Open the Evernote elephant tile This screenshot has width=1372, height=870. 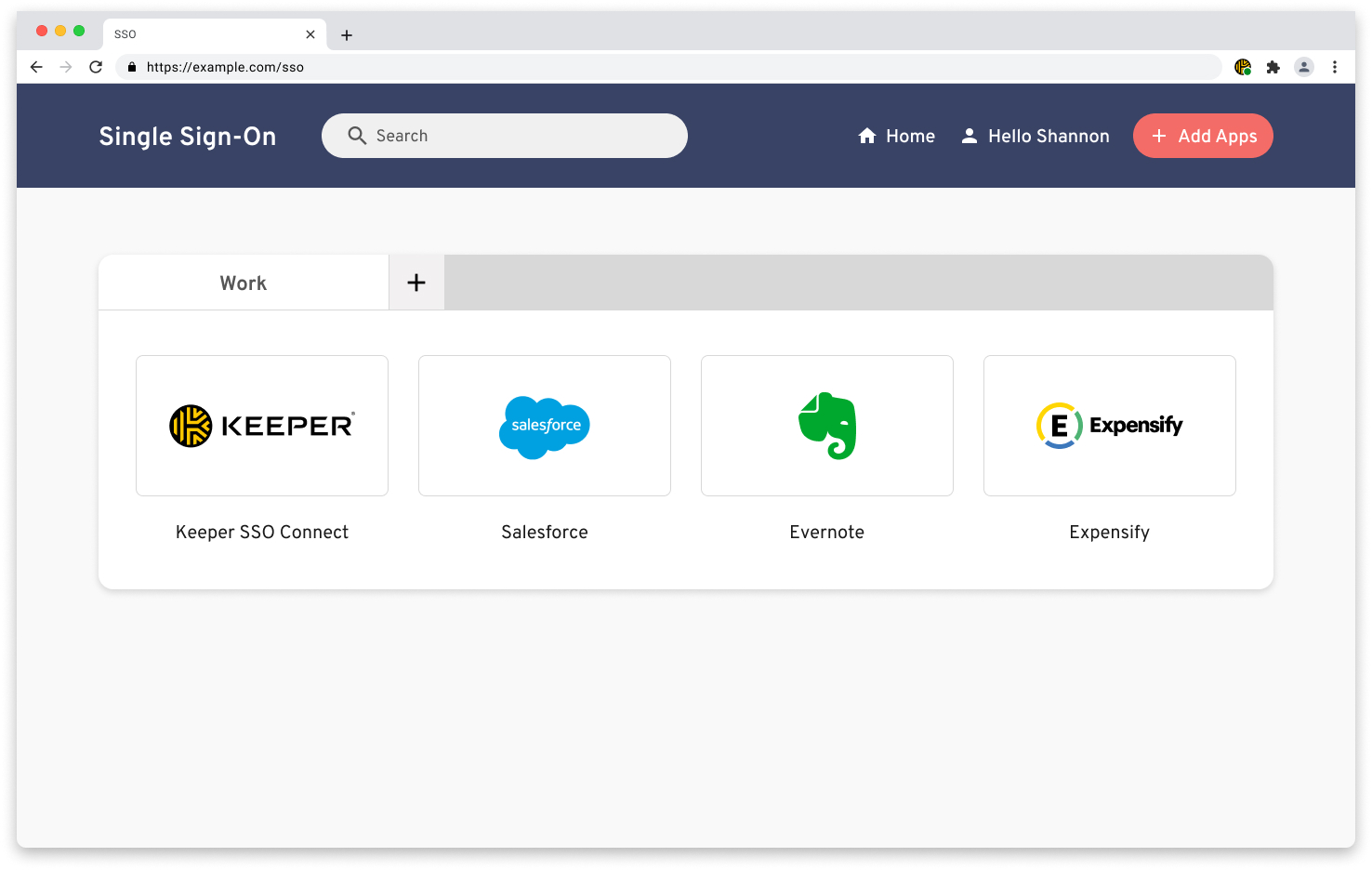pyautogui.click(x=827, y=426)
